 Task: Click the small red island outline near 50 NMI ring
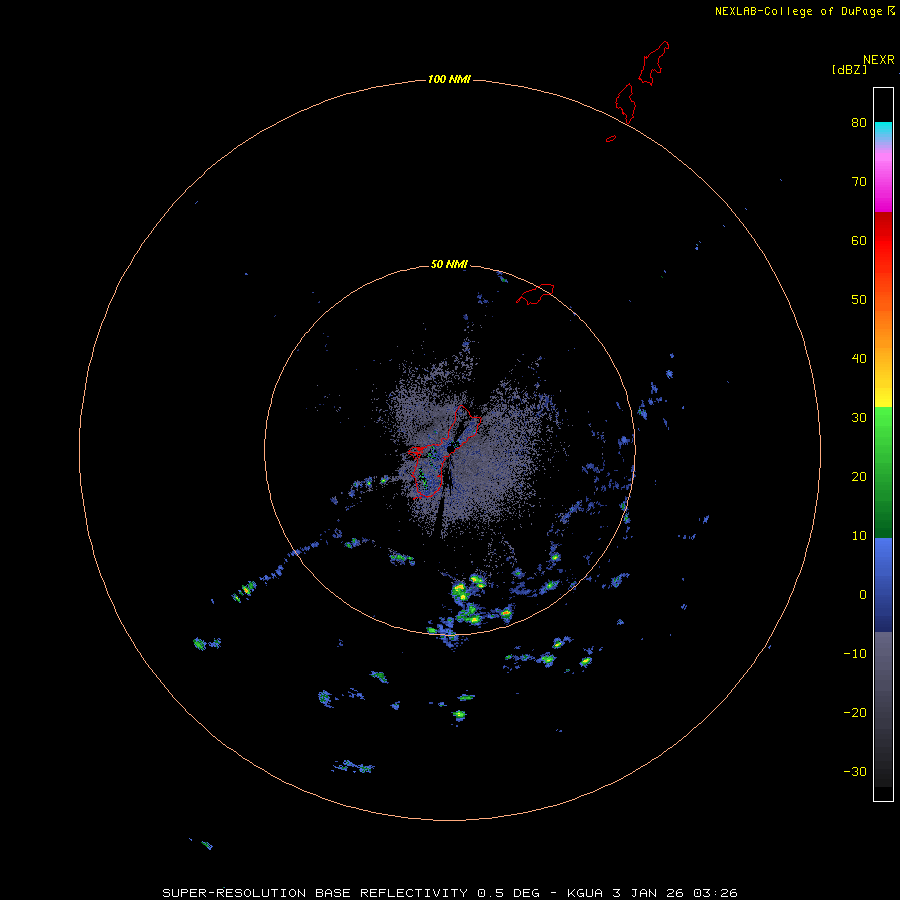click(535, 293)
